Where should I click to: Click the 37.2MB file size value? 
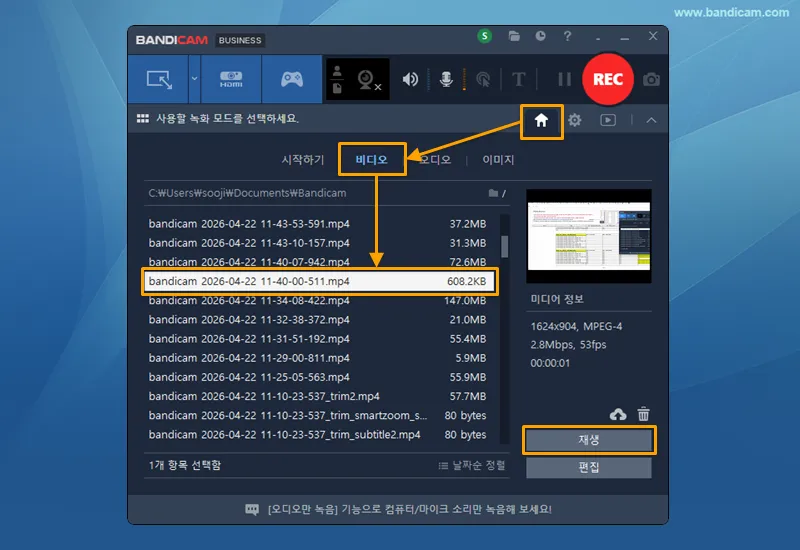(468, 223)
